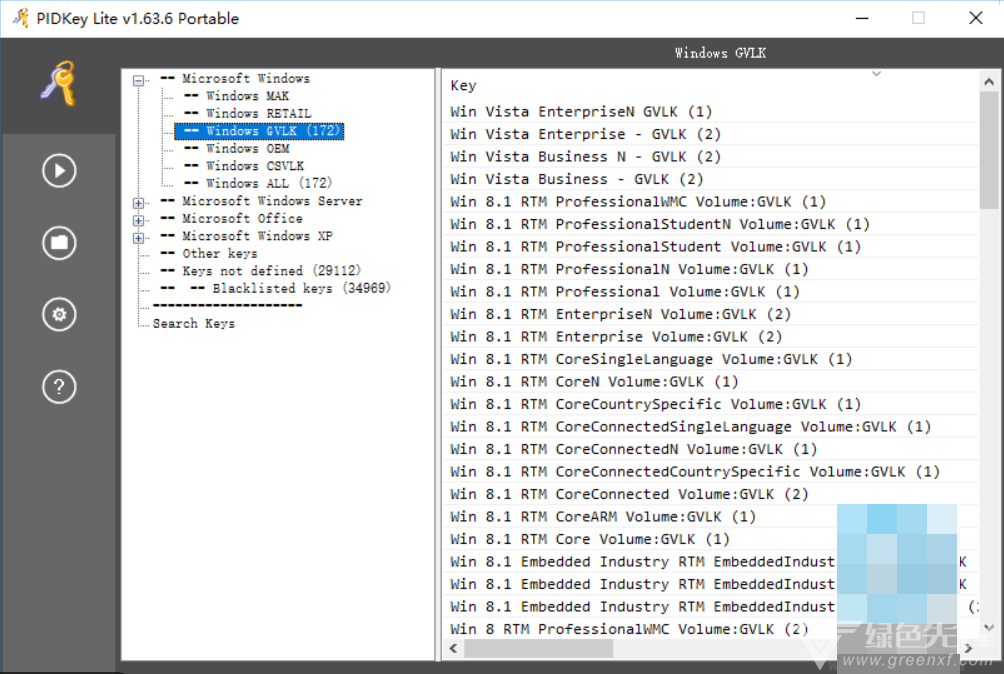The height and width of the screenshot is (674, 1004).
Task: Select Win 8.1 RTM CoreSingleLanguage Volume:GVLK row
Action: click(711, 358)
